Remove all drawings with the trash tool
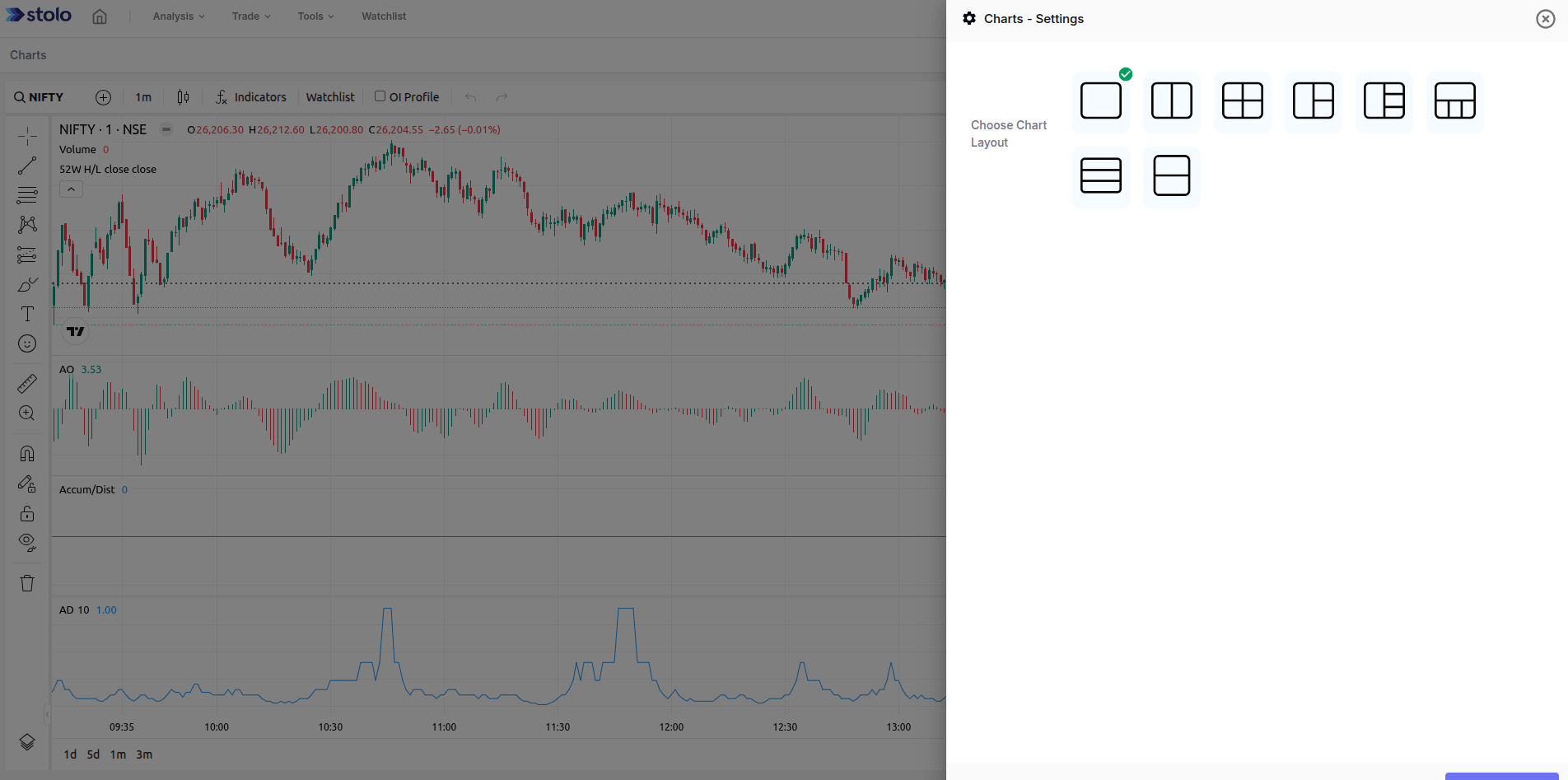The image size is (1568, 780). click(27, 582)
